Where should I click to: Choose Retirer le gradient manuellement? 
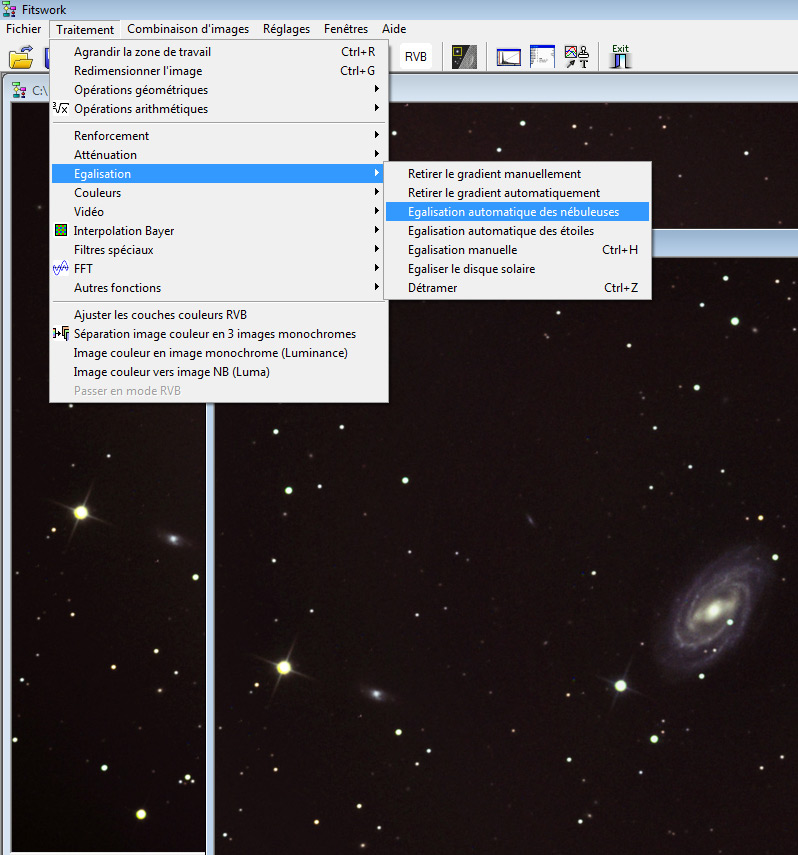tap(517, 174)
